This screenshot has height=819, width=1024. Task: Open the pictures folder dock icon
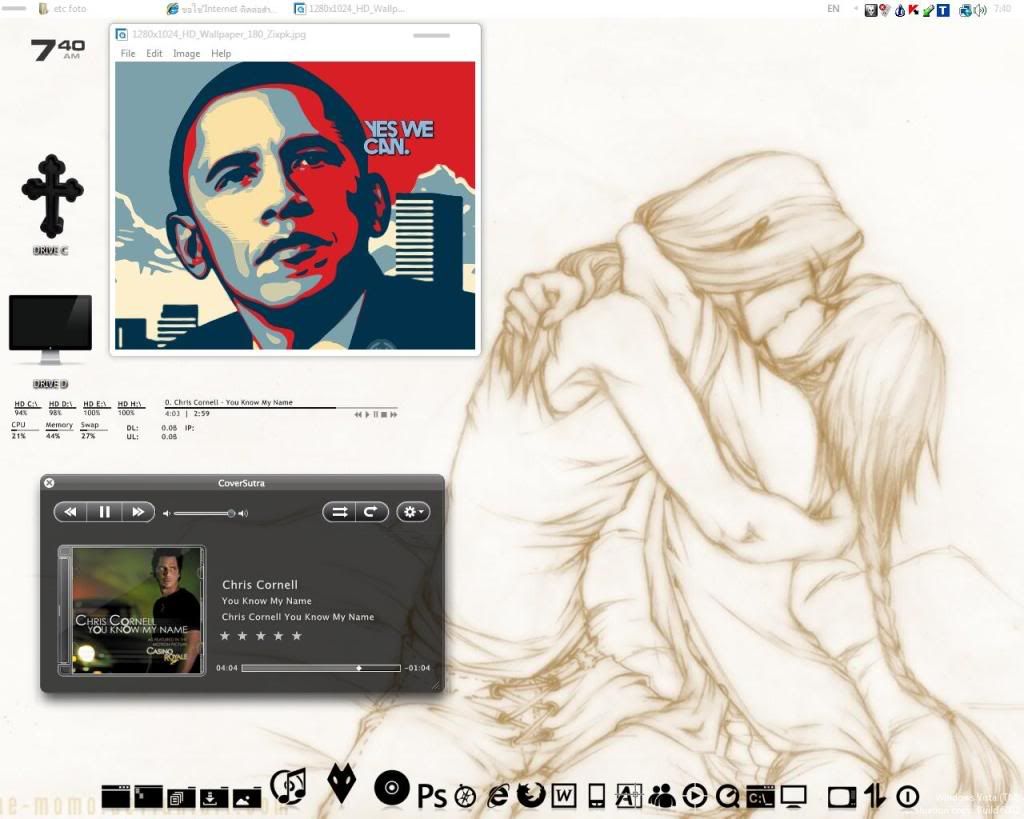click(247, 798)
